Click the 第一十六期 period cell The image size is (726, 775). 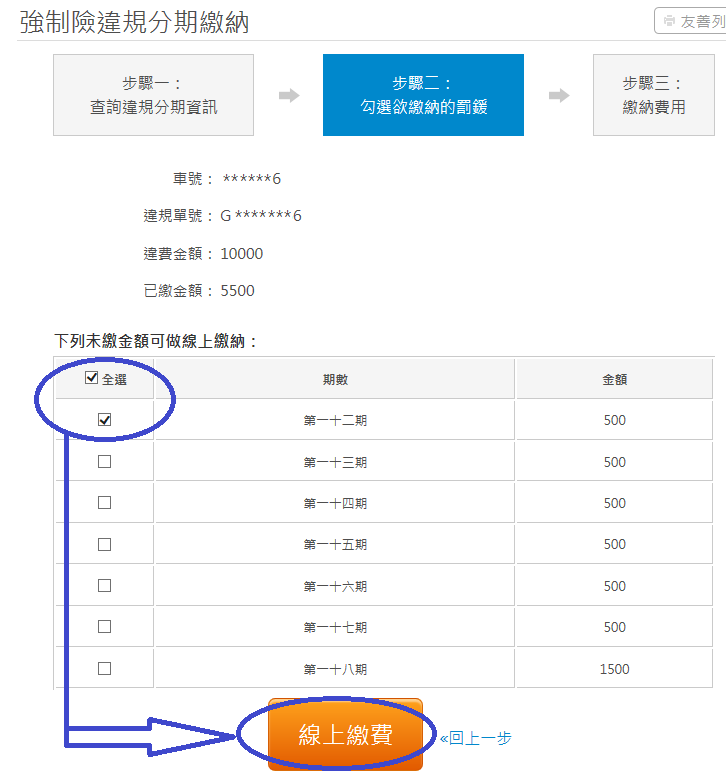335,586
